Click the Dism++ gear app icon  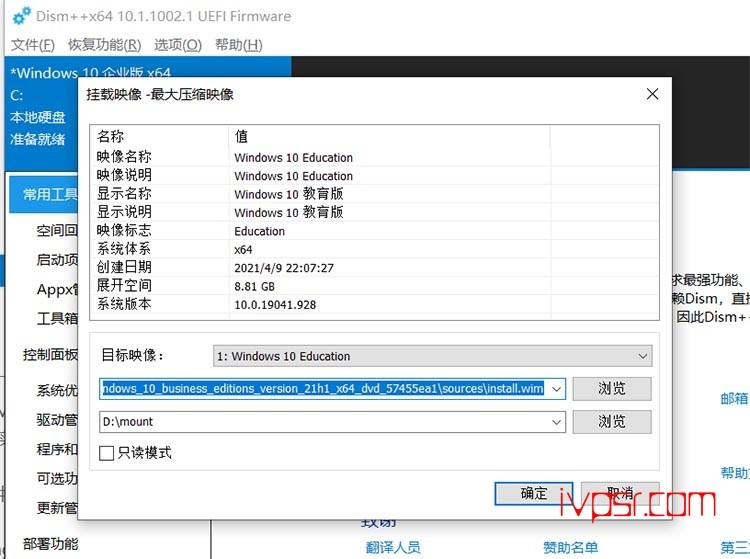22,16
